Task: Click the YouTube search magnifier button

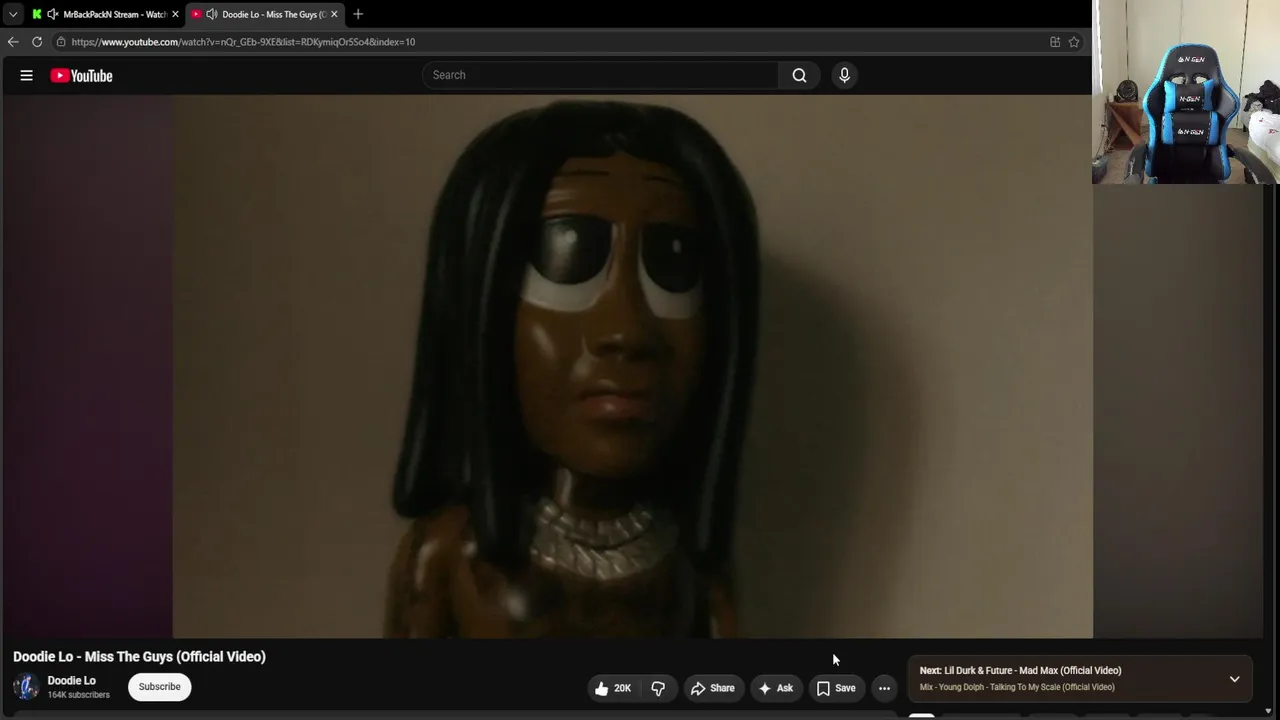Action: coord(799,75)
